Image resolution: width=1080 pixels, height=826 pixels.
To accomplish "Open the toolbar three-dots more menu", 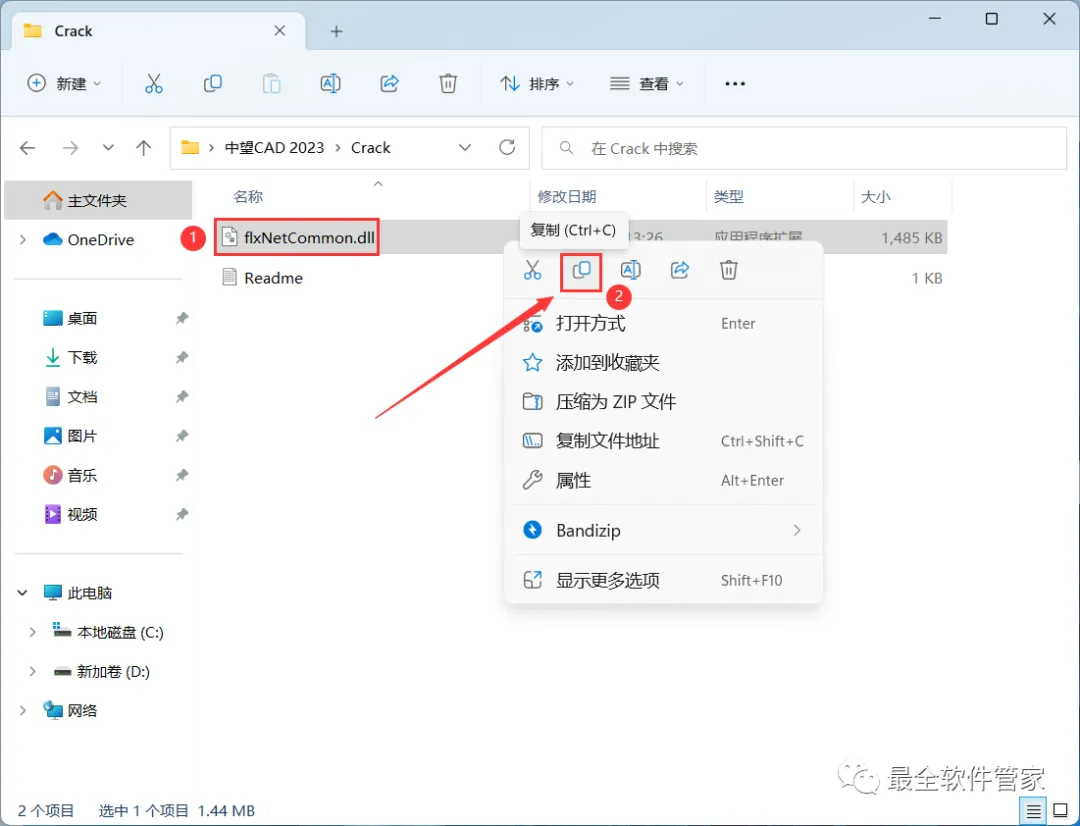I will pyautogui.click(x=735, y=83).
